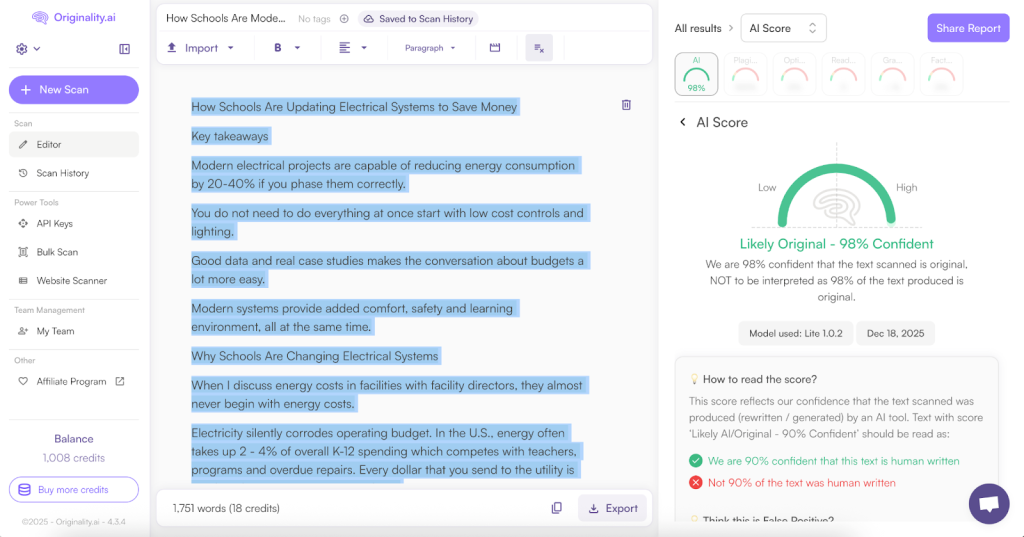Open the chat support bubble

point(989,503)
